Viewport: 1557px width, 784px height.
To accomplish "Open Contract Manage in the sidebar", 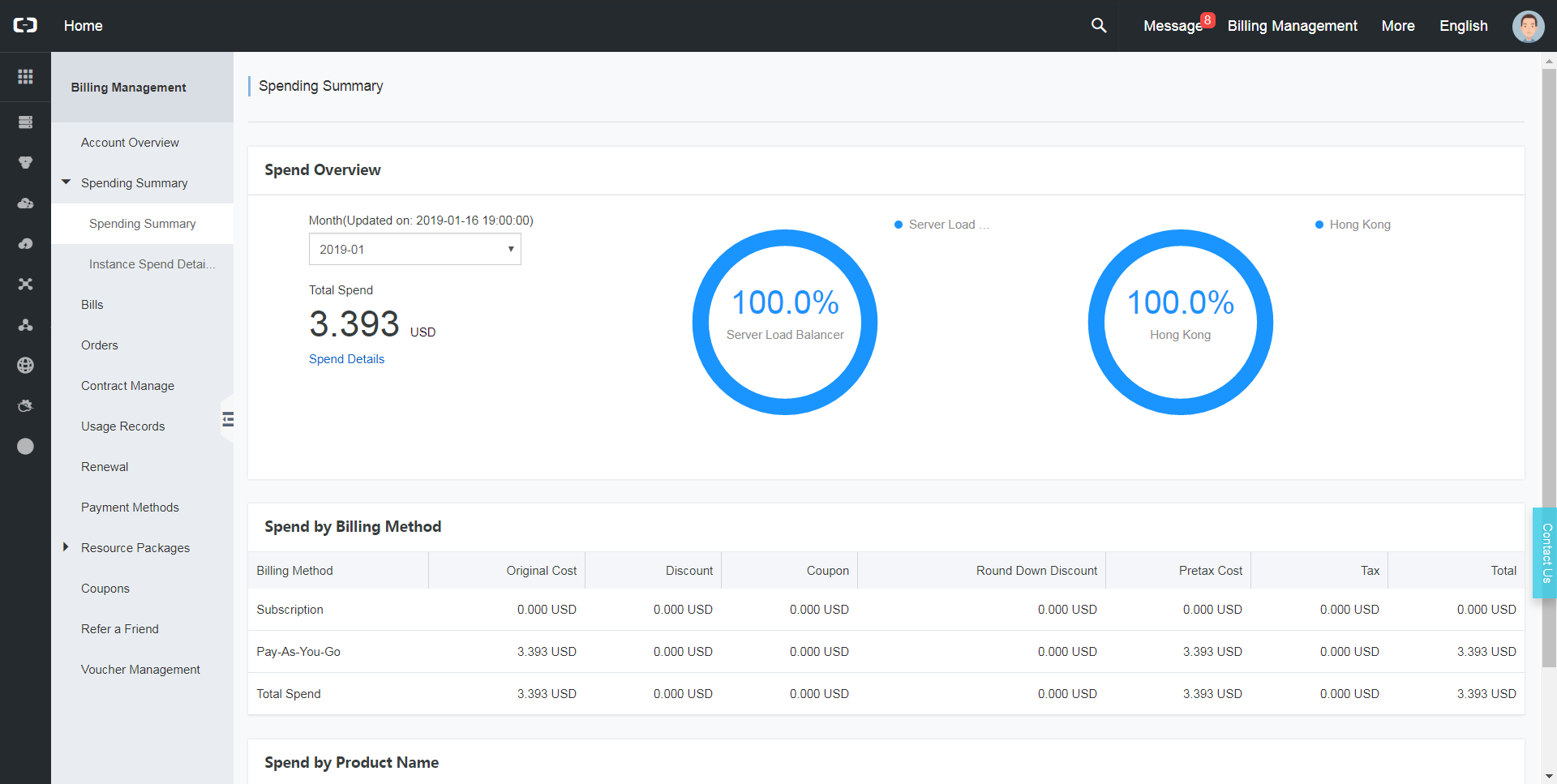I will point(127,386).
